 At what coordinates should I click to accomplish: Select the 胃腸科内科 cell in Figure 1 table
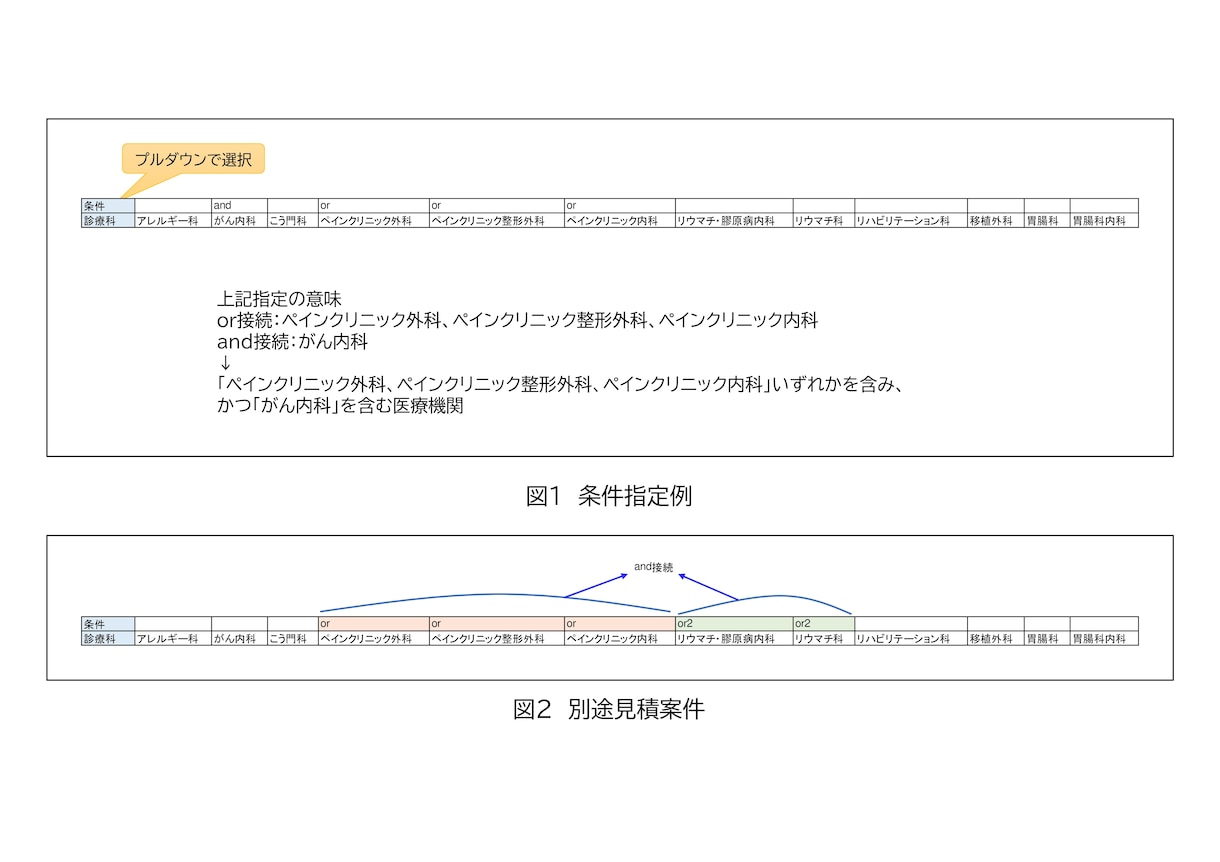tap(1104, 220)
